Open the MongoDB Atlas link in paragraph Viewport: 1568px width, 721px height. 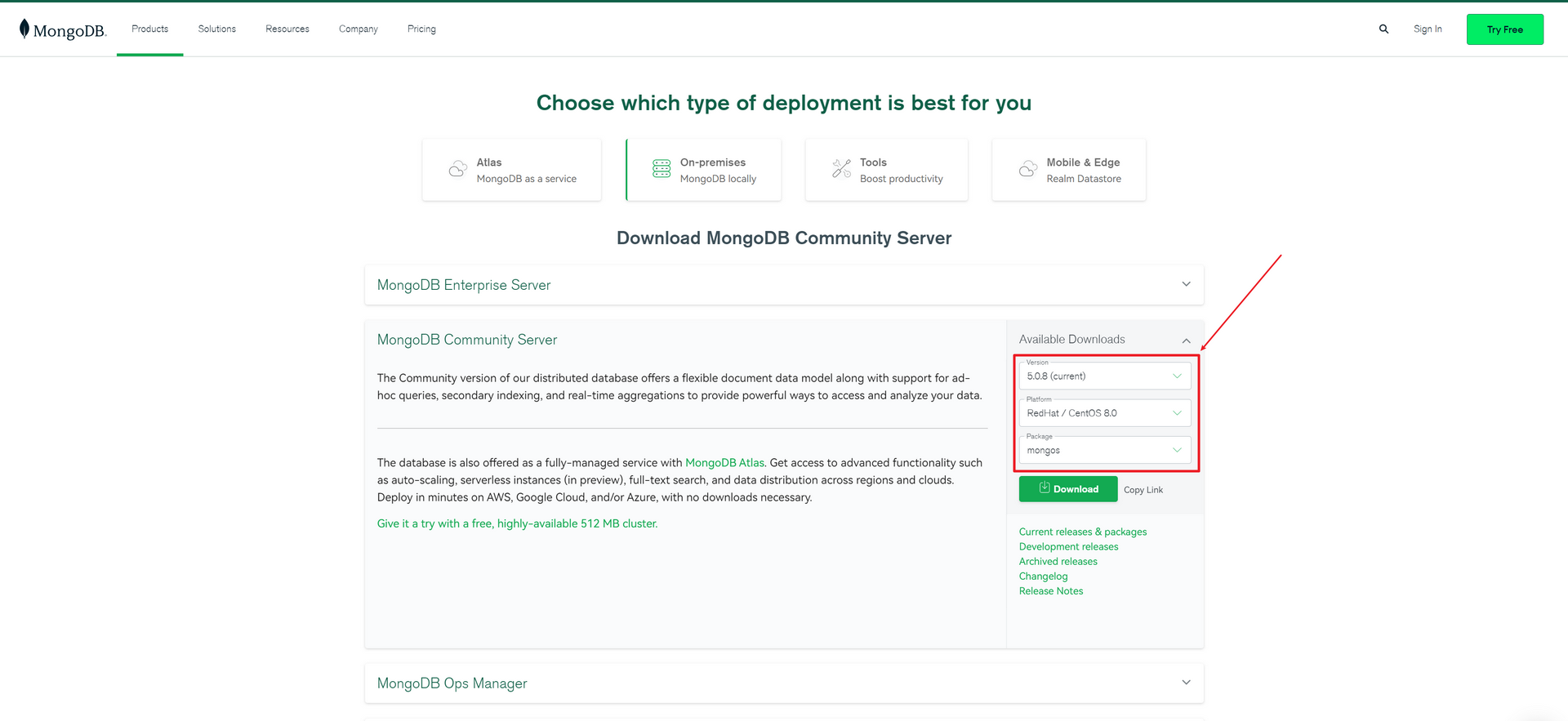(724, 463)
